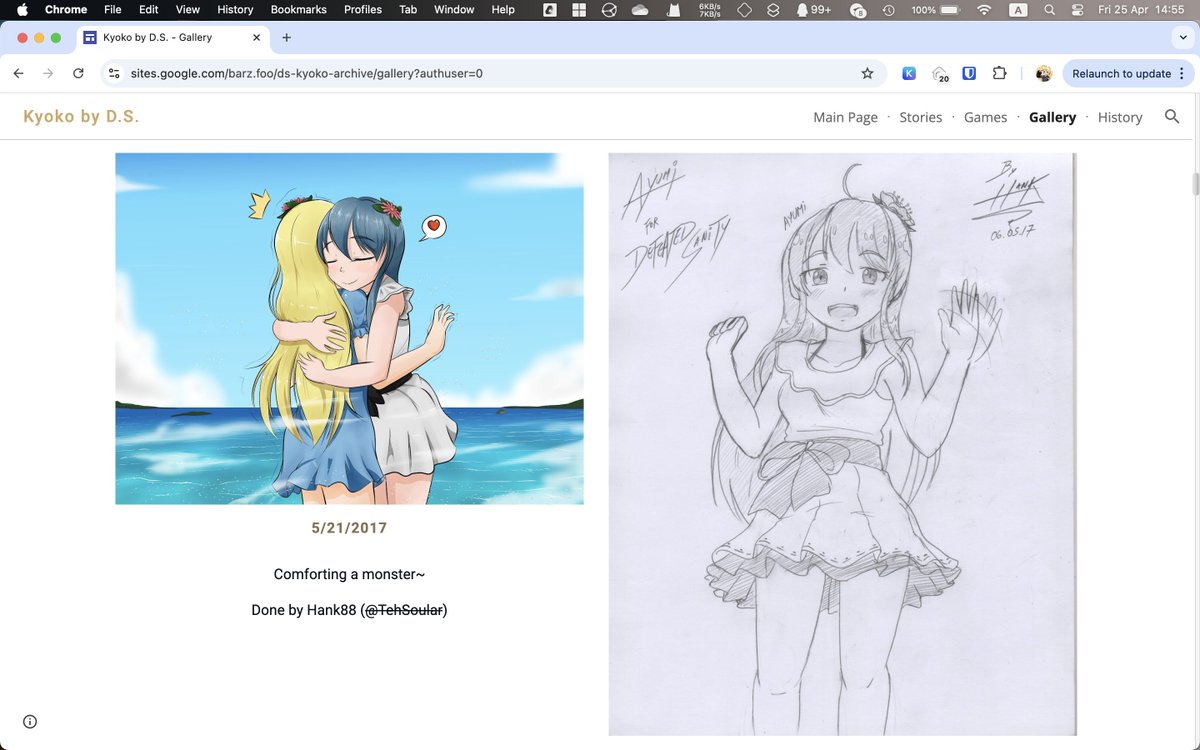This screenshot has height=750, width=1200.
Task: Go to the Main Page link
Action: click(845, 117)
